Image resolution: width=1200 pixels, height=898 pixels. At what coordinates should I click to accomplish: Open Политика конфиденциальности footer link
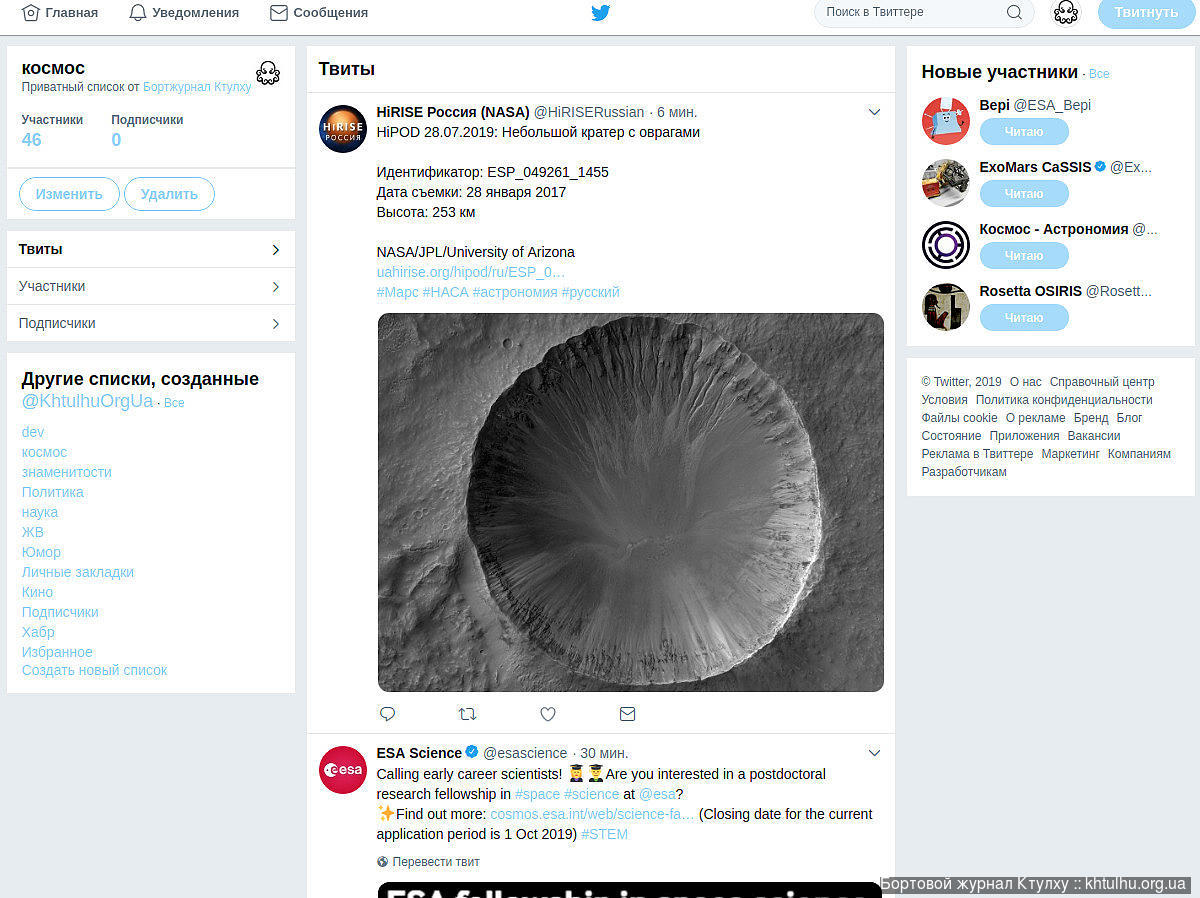(x=1064, y=400)
